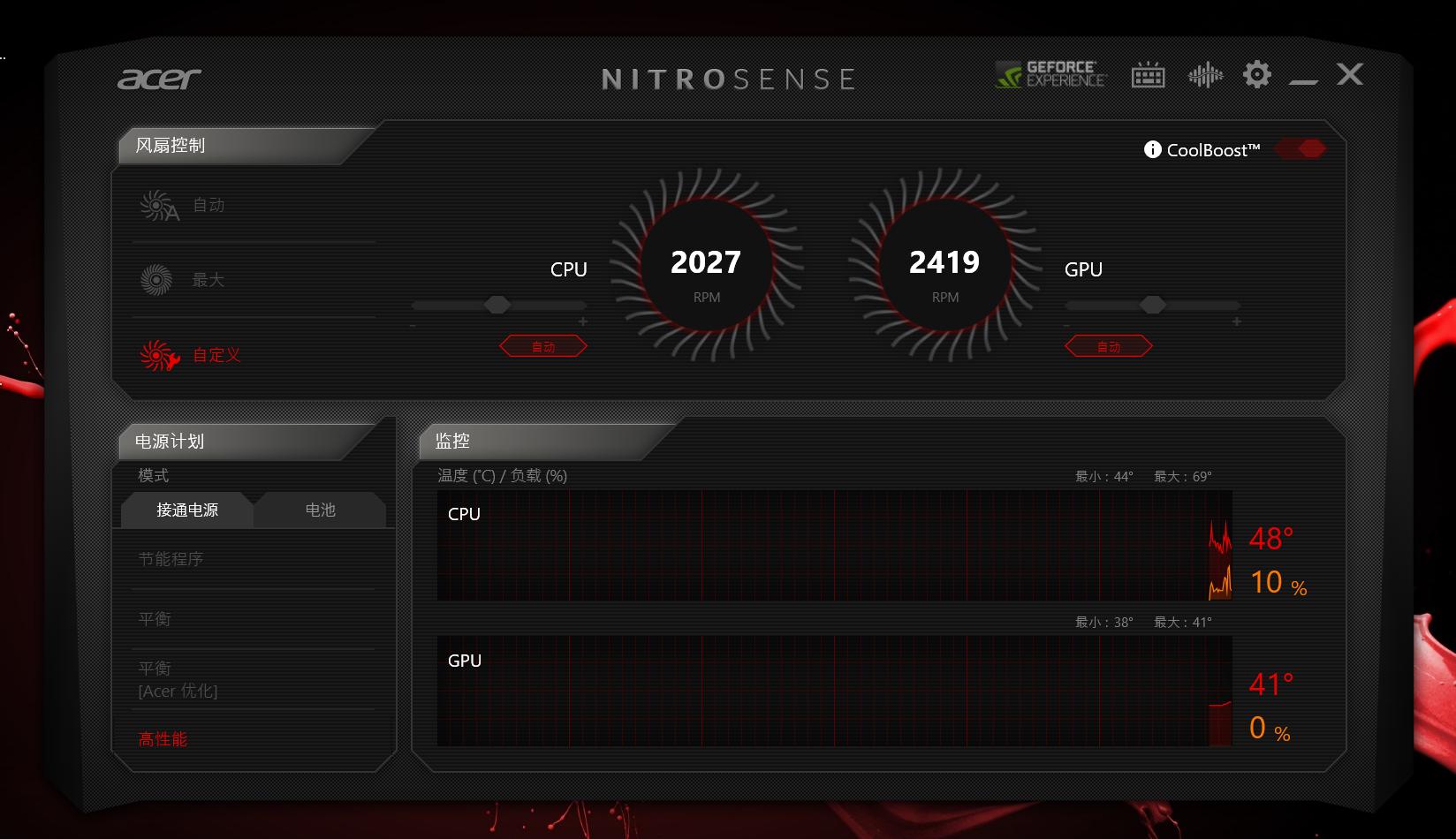
Task: Click the Custom fan mode icon
Action: (159, 355)
